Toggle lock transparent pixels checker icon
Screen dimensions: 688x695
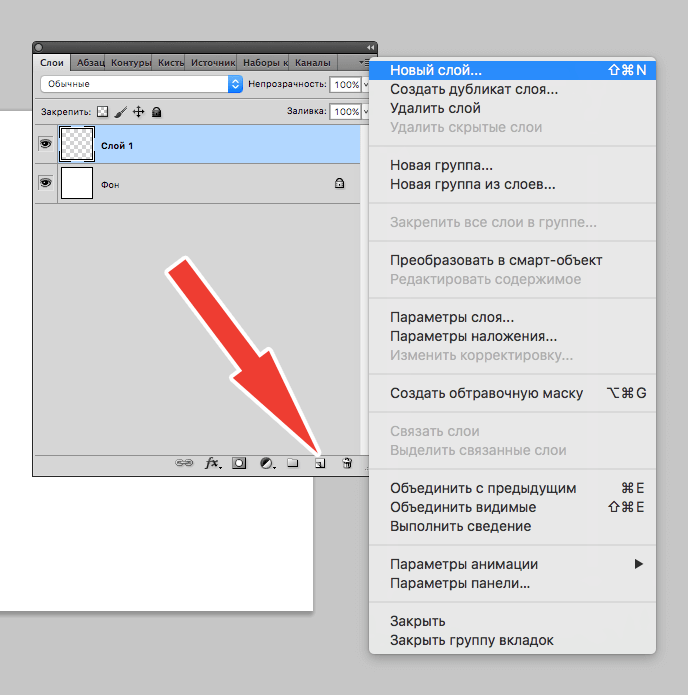pos(102,112)
